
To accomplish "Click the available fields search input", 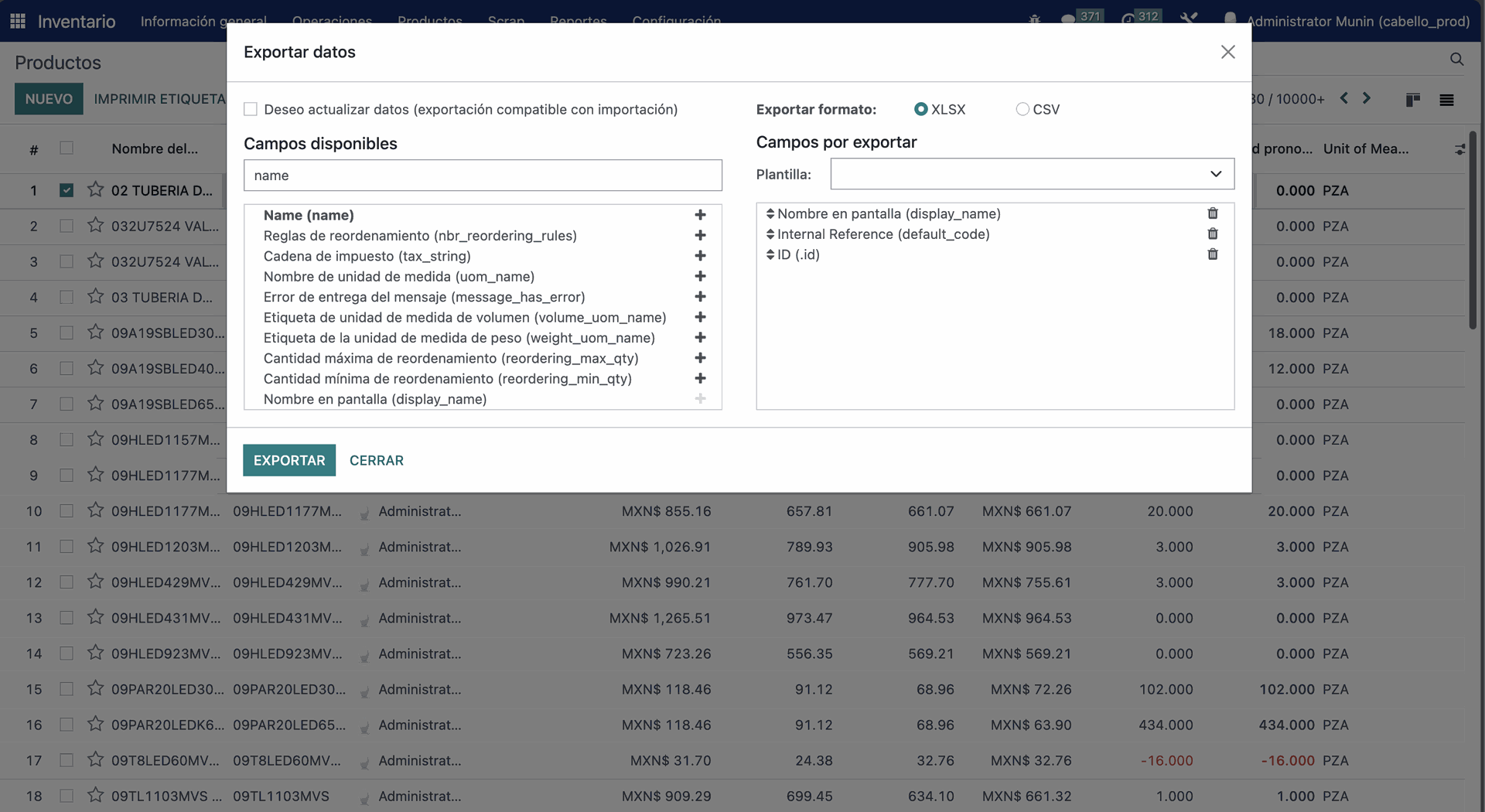I will point(483,176).
